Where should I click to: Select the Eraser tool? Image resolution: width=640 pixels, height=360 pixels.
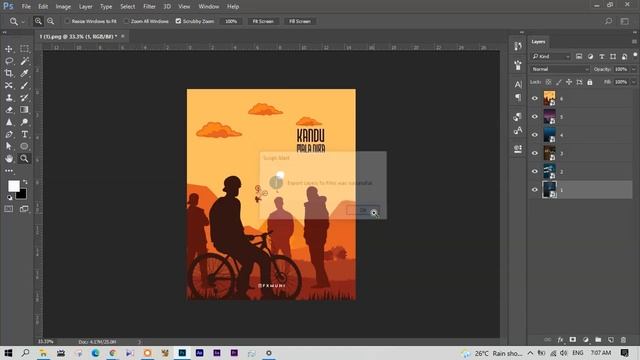[x=9, y=110]
